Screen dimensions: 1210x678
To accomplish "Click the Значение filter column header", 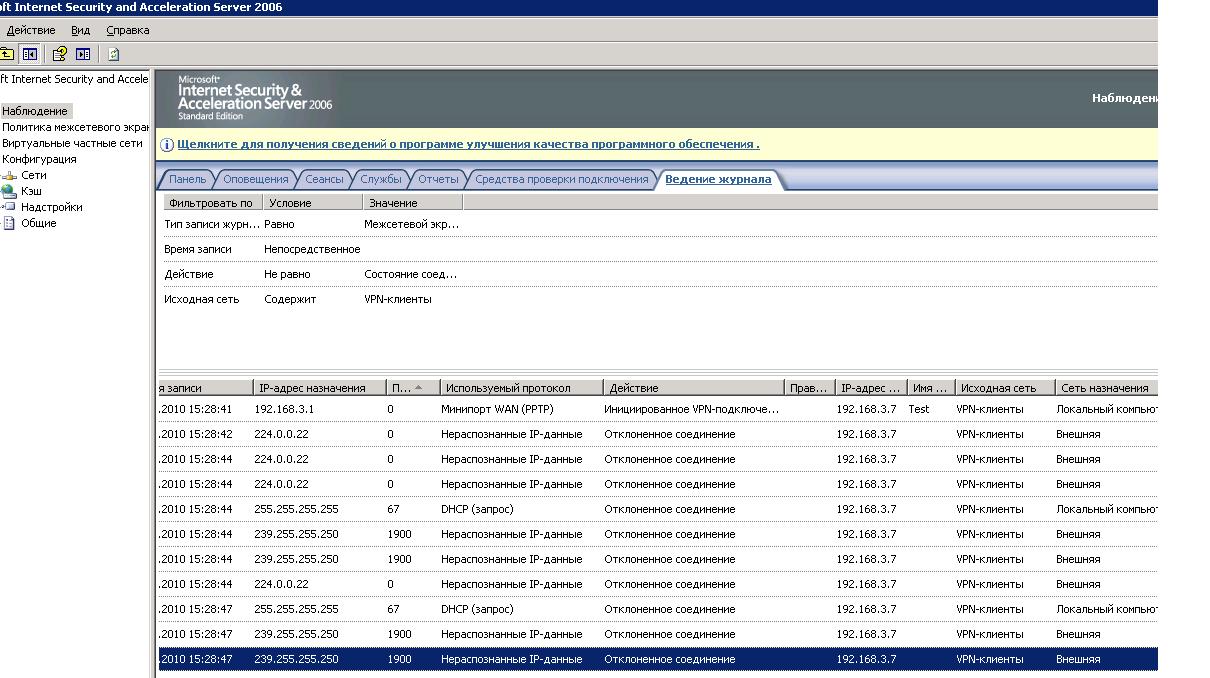I will [x=412, y=203].
